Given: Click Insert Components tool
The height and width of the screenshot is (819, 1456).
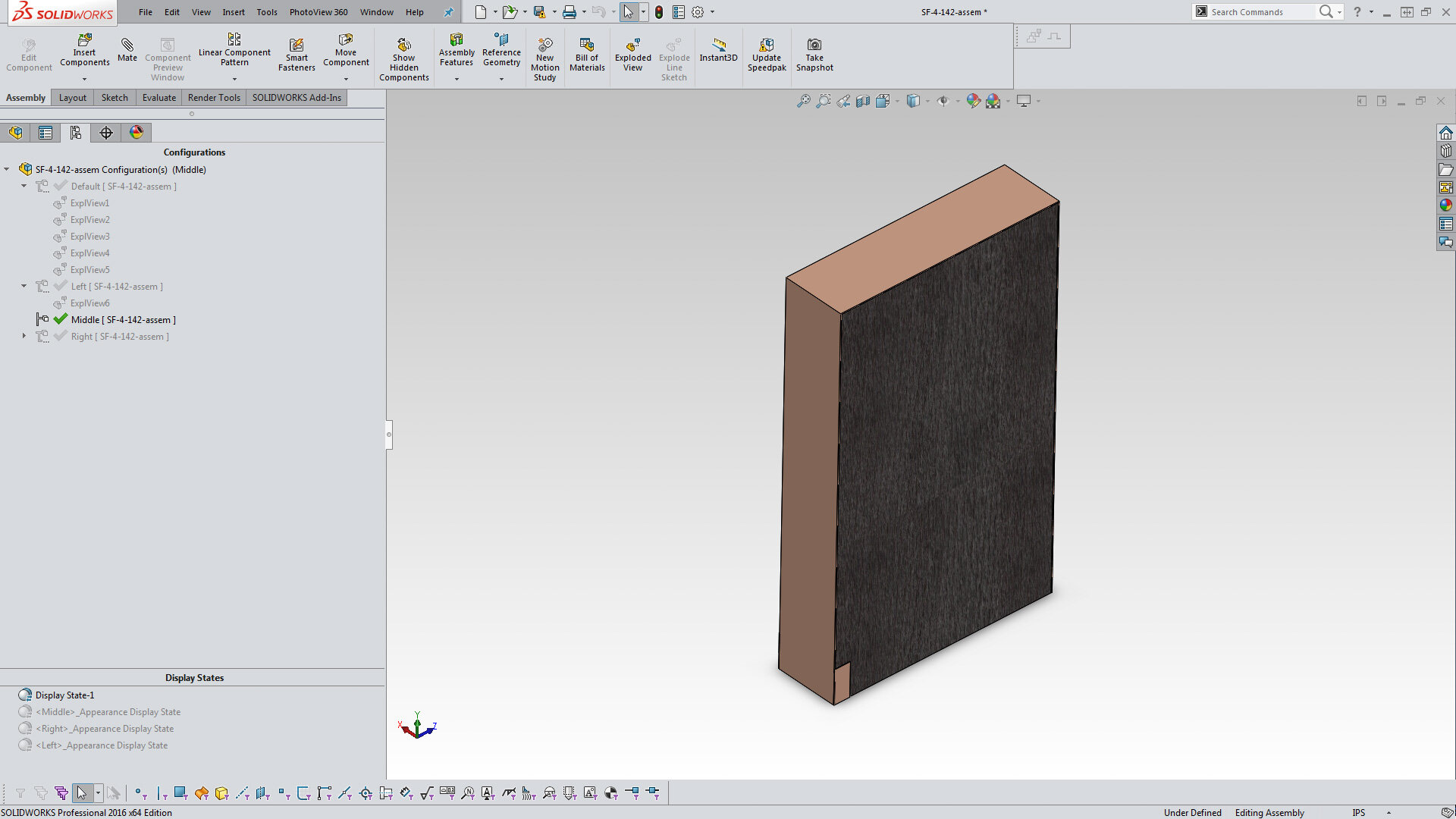Looking at the screenshot, I should (84, 50).
